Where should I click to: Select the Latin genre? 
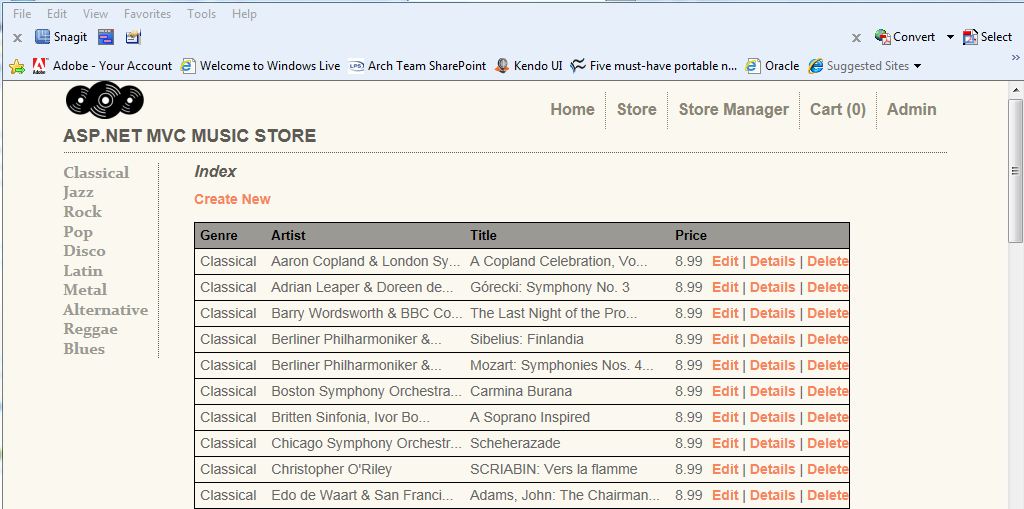83,271
